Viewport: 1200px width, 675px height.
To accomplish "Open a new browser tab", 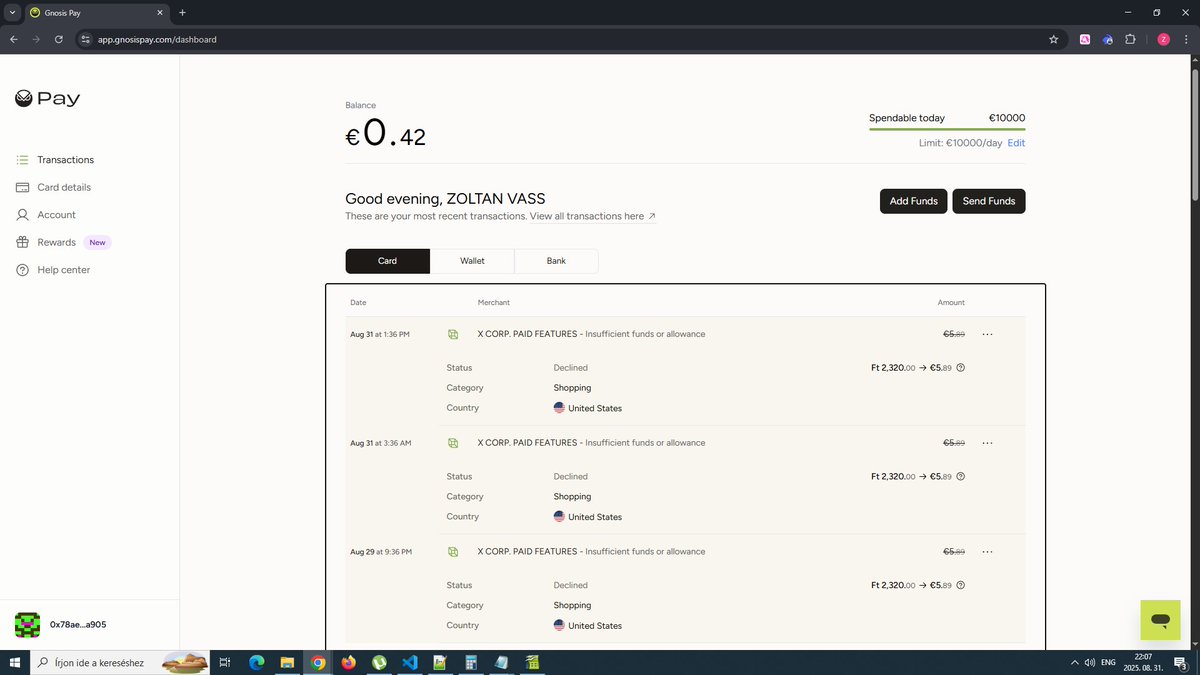I will [182, 13].
